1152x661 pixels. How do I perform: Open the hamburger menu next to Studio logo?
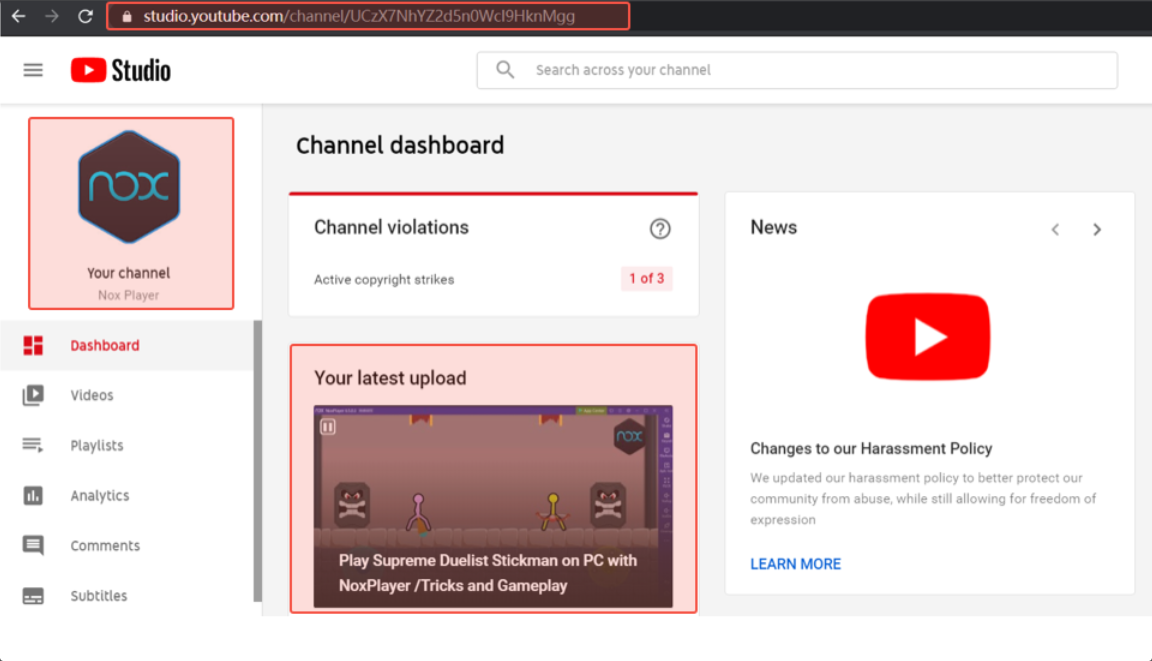[x=33, y=70]
